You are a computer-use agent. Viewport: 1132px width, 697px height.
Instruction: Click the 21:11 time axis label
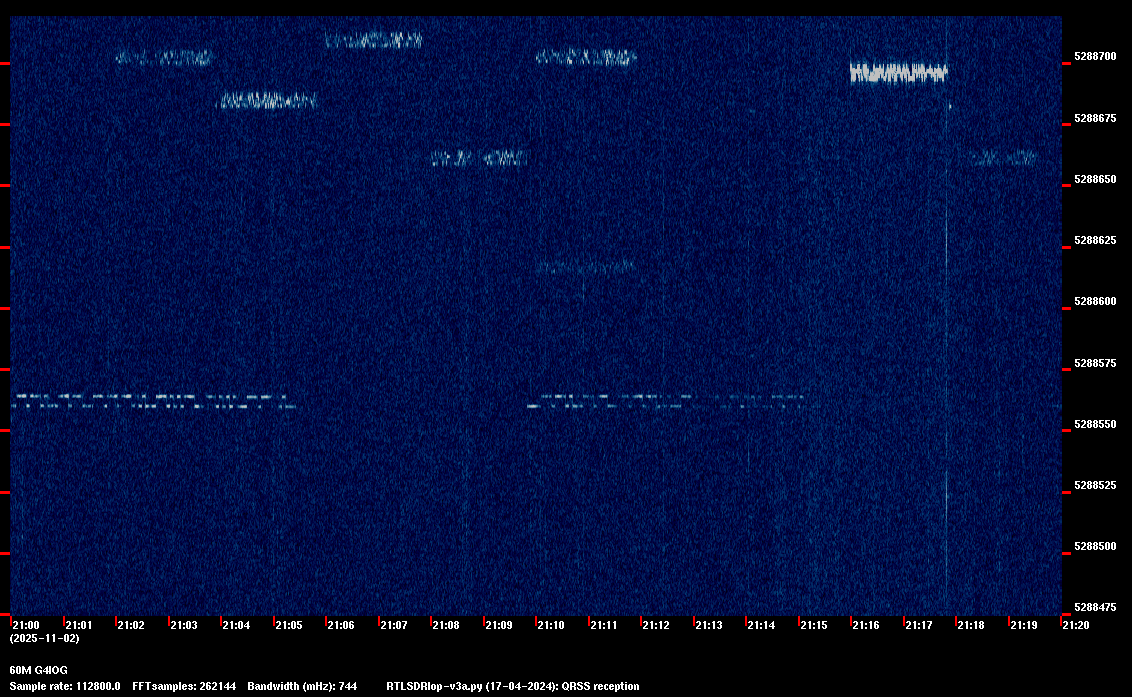(604, 625)
